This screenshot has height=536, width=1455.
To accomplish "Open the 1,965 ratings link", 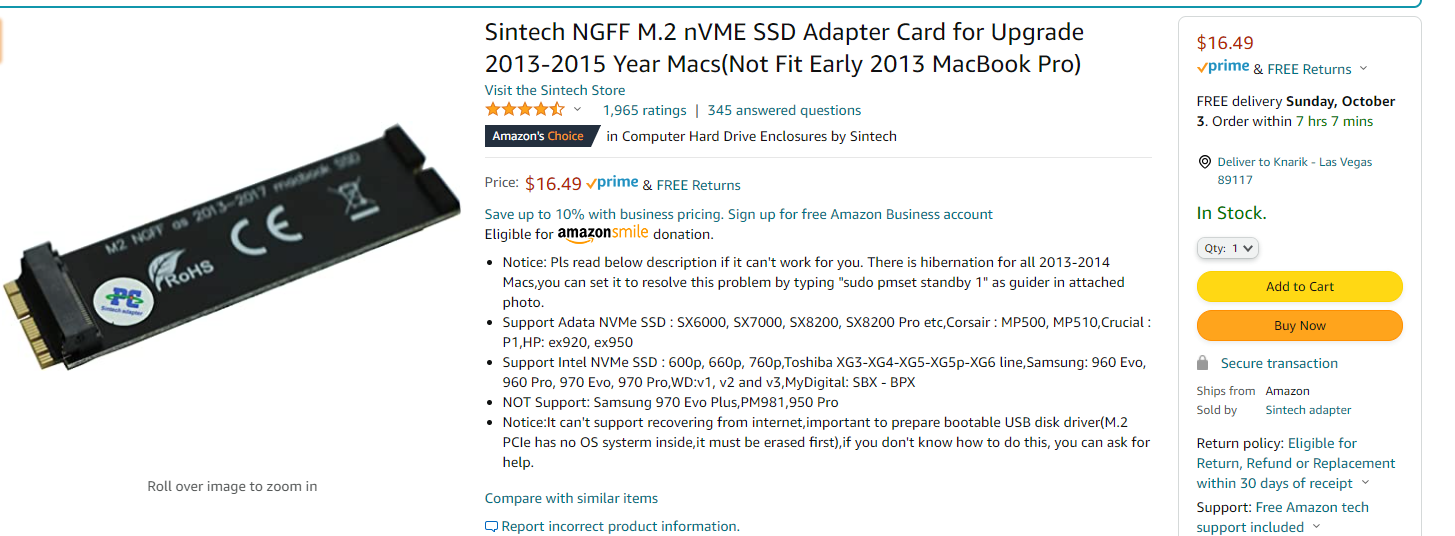I will click(x=644, y=110).
